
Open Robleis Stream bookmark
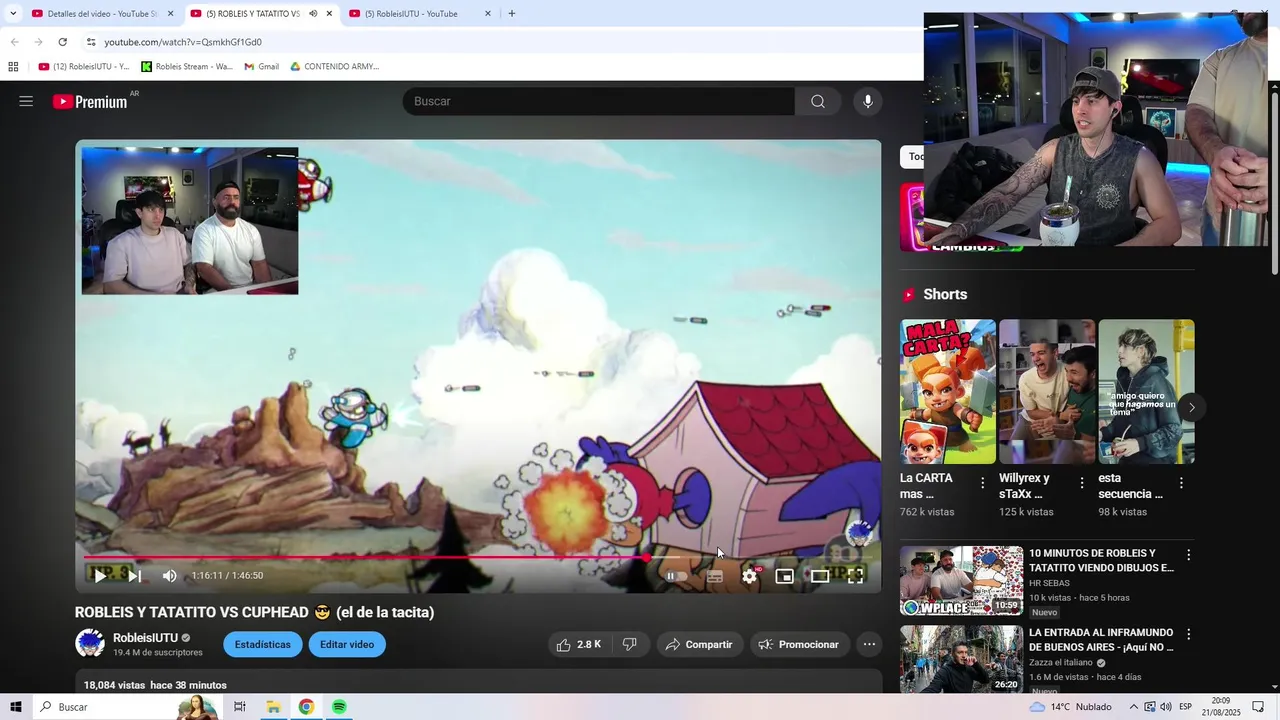(187, 67)
